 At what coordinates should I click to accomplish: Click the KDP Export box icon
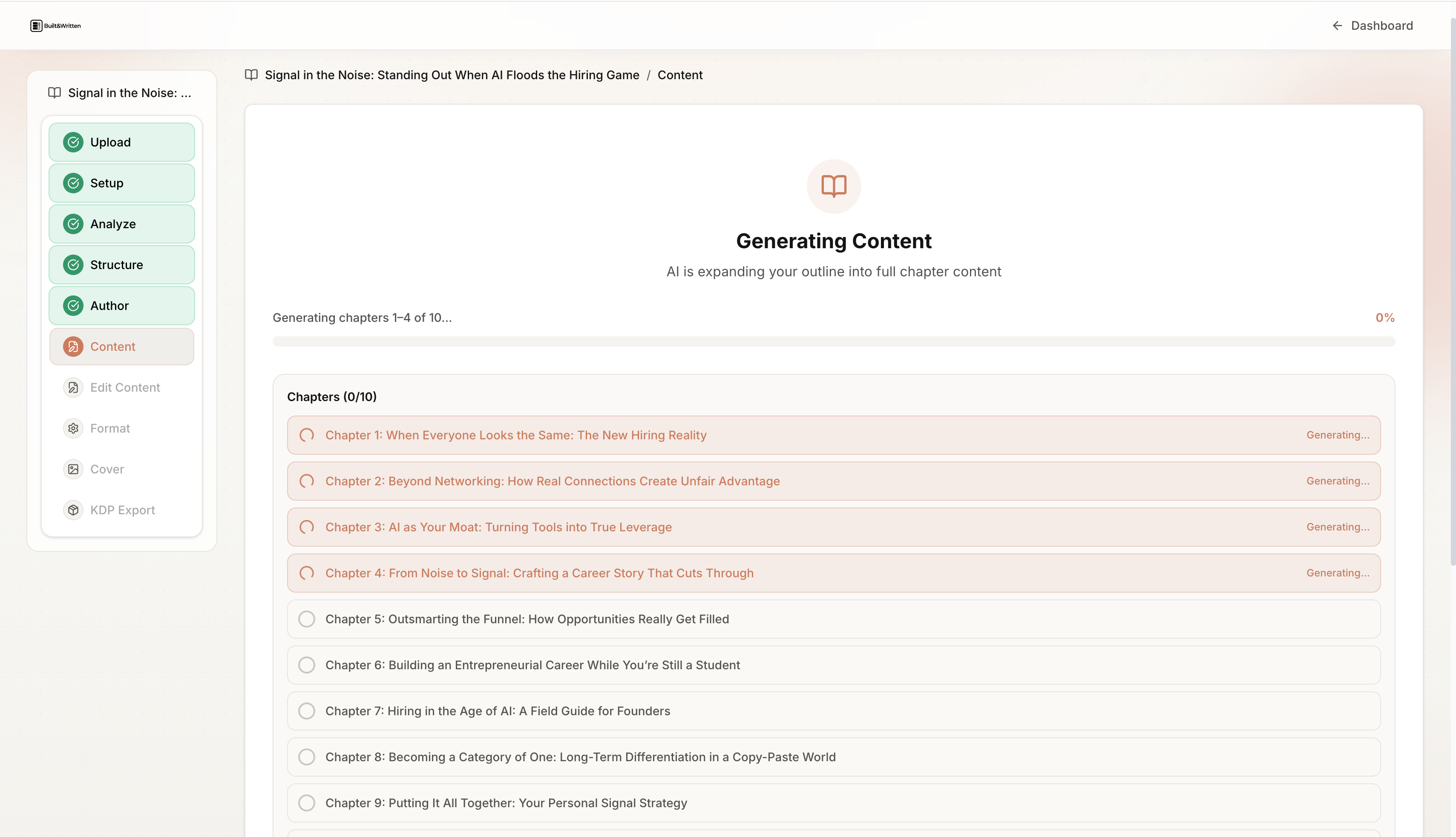click(73, 510)
